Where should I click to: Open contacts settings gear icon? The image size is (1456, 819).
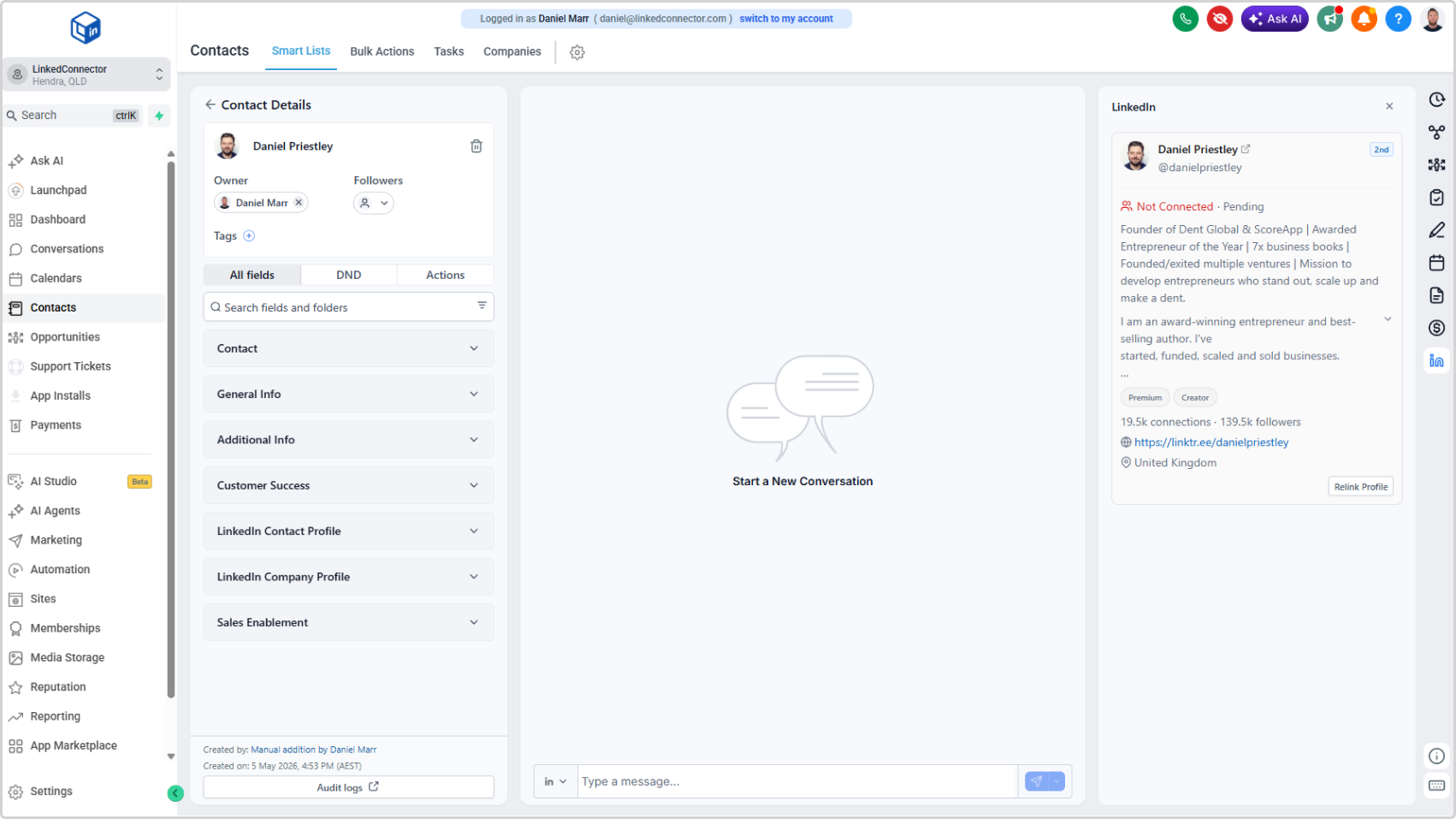pos(577,52)
